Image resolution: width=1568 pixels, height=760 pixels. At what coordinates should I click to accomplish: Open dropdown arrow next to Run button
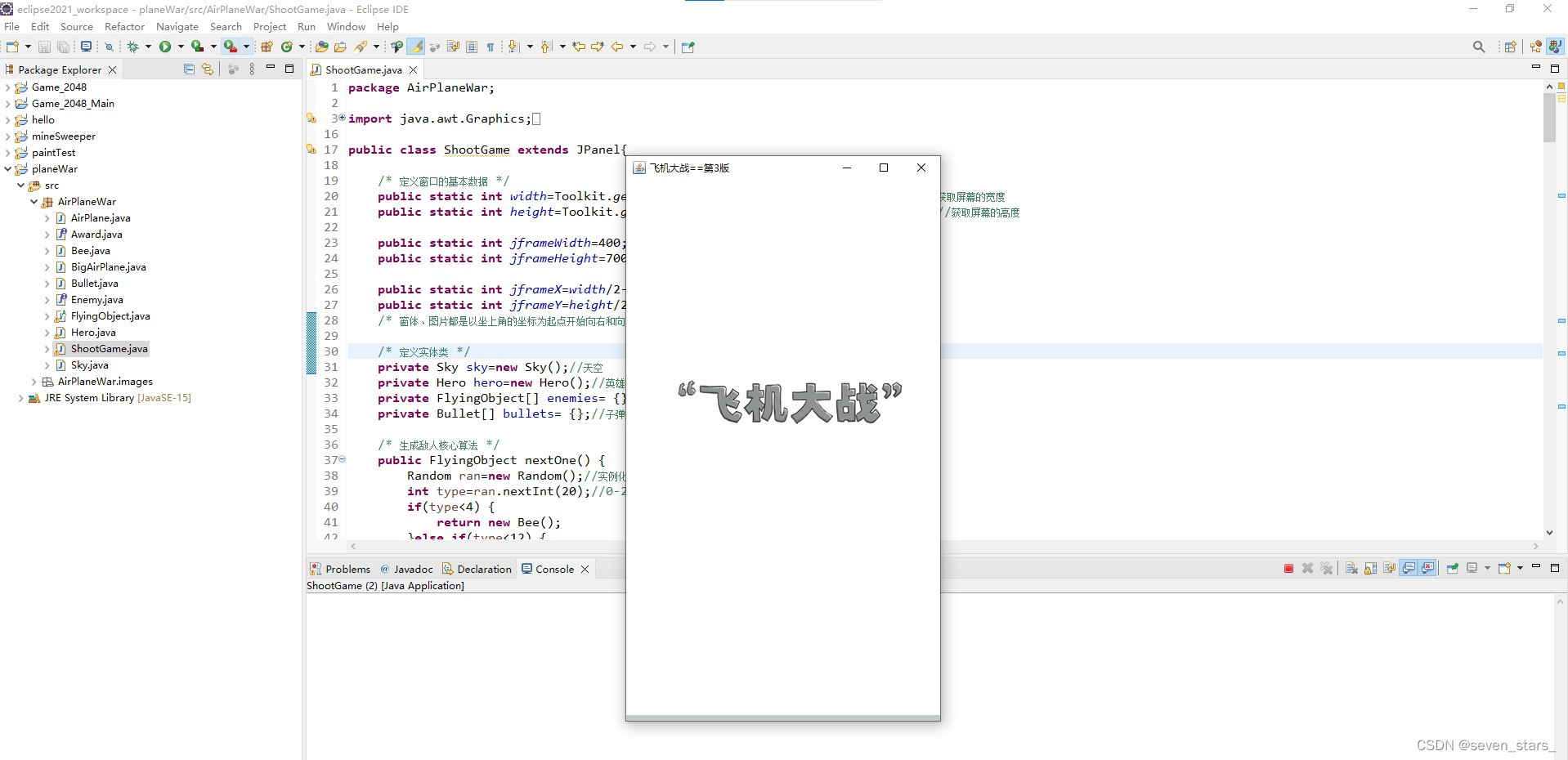click(x=181, y=47)
